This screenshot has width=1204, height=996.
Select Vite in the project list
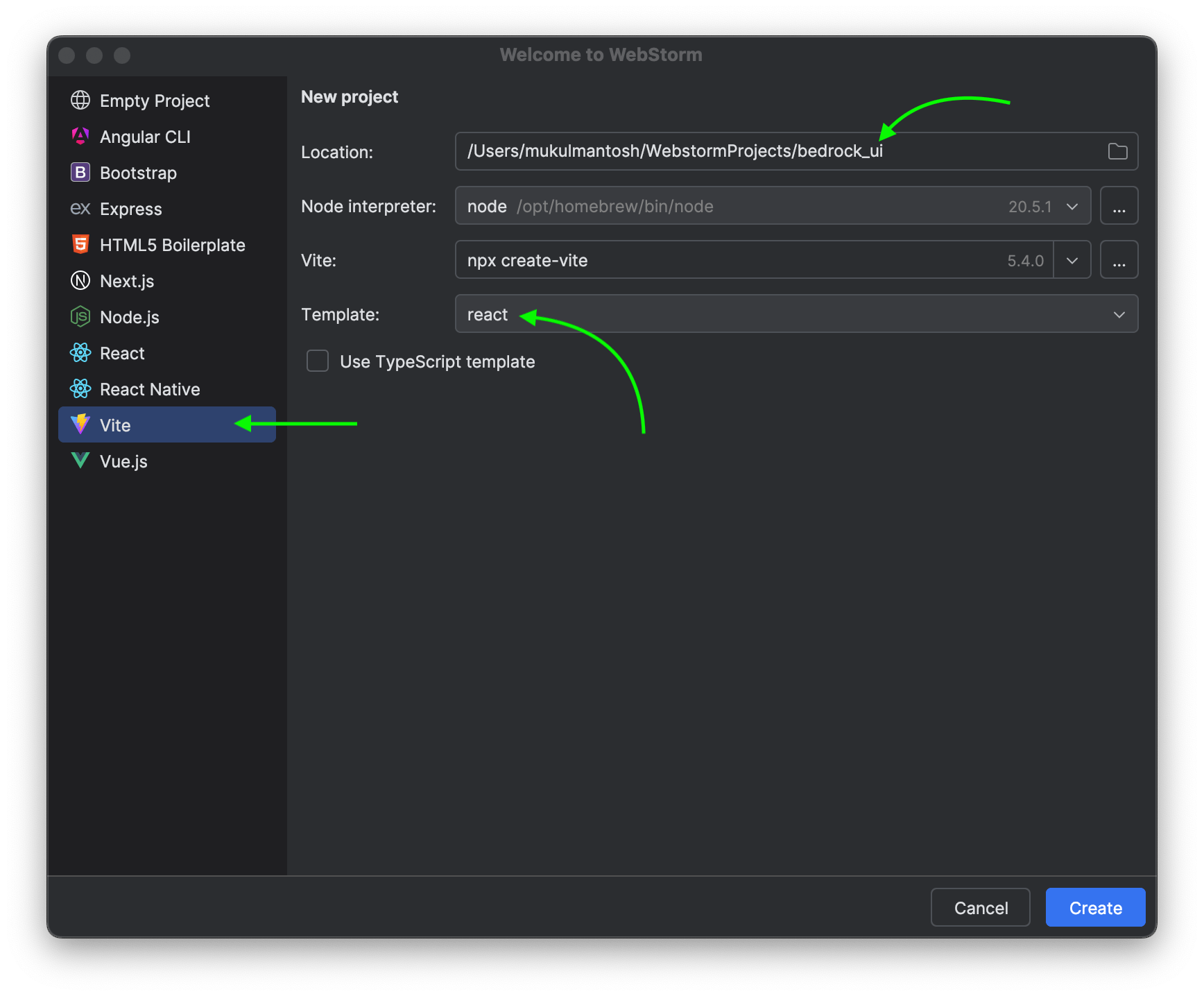pos(116,424)
